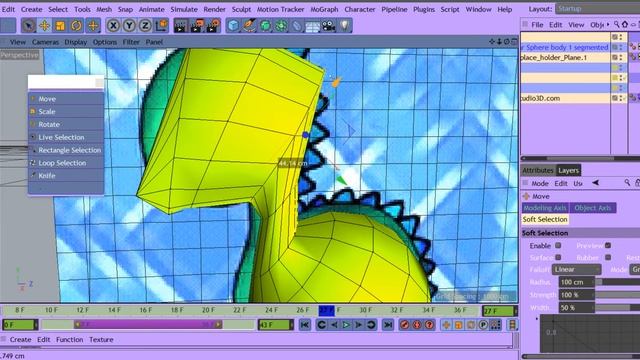Toggle the X axis lock
The image size is (640, 360).
113,26
